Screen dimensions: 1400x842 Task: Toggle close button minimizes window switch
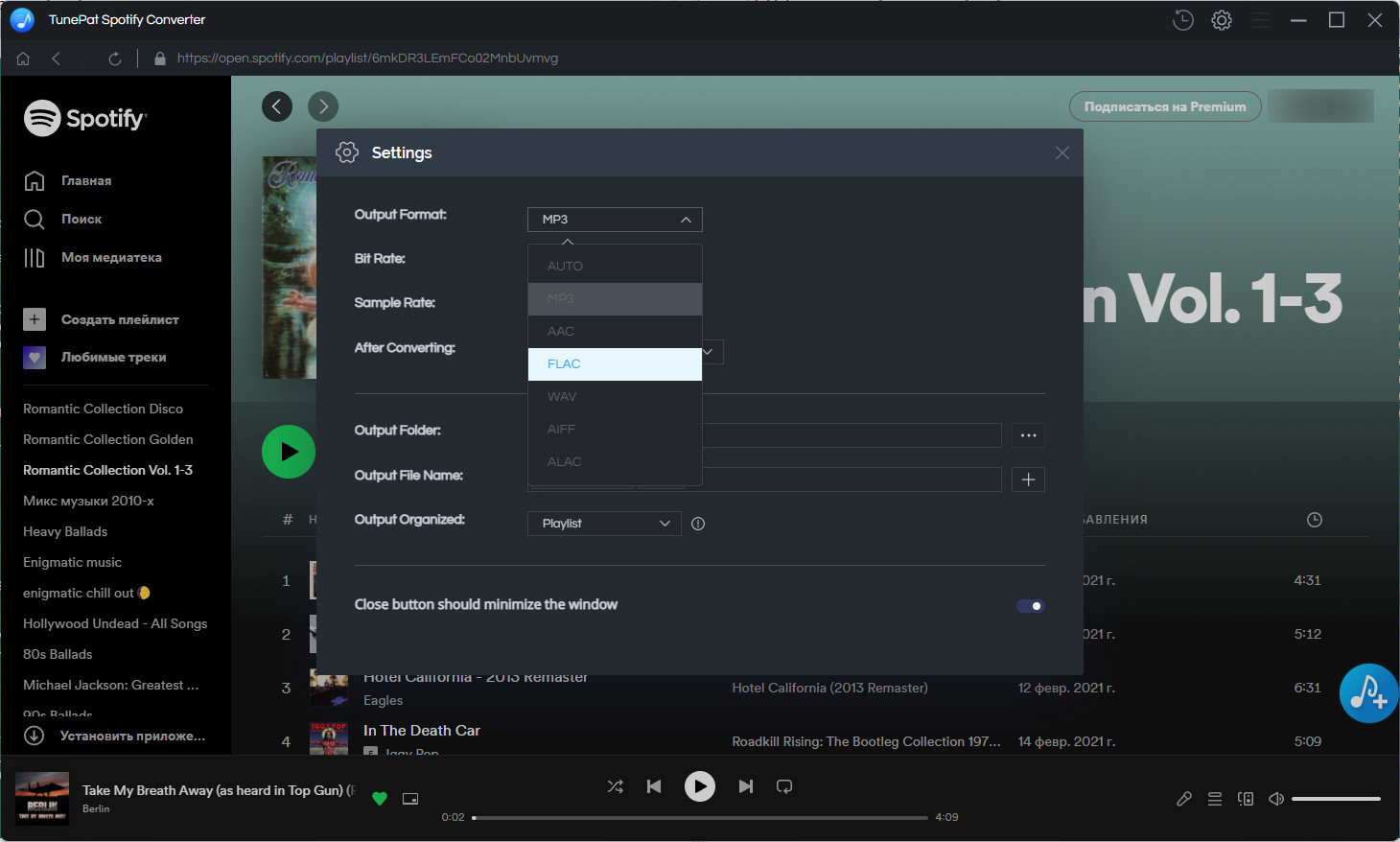[x=1030, y=606]
